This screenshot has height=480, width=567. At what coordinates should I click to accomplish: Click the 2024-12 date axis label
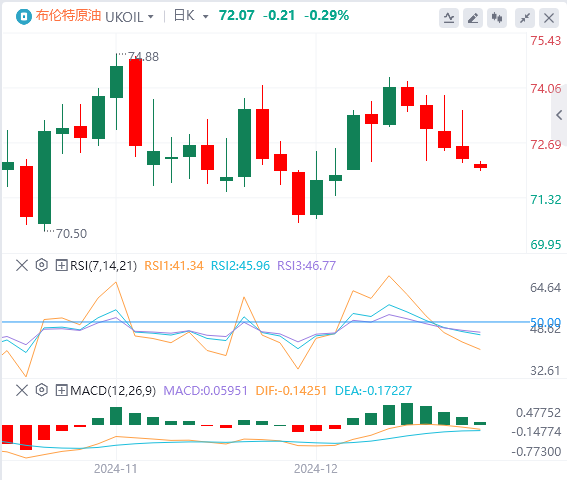click(x=316, y=469)
